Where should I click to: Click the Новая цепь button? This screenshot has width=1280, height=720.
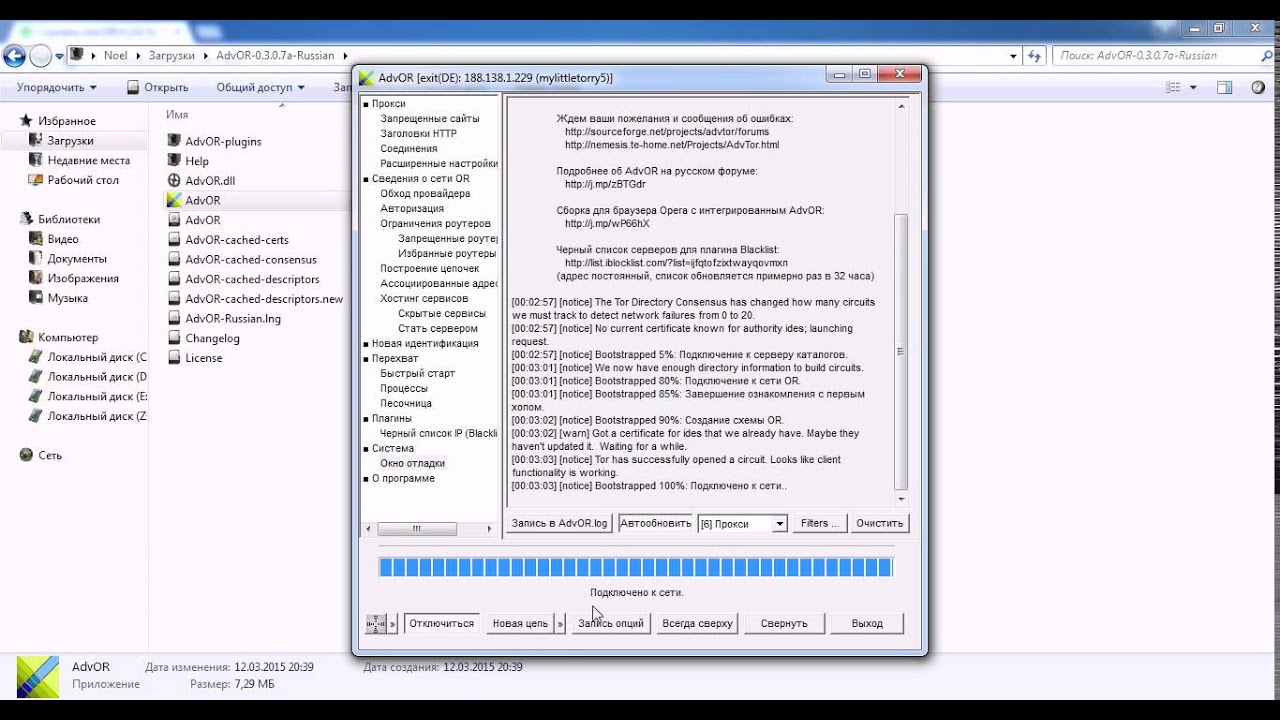coord(520,623)
